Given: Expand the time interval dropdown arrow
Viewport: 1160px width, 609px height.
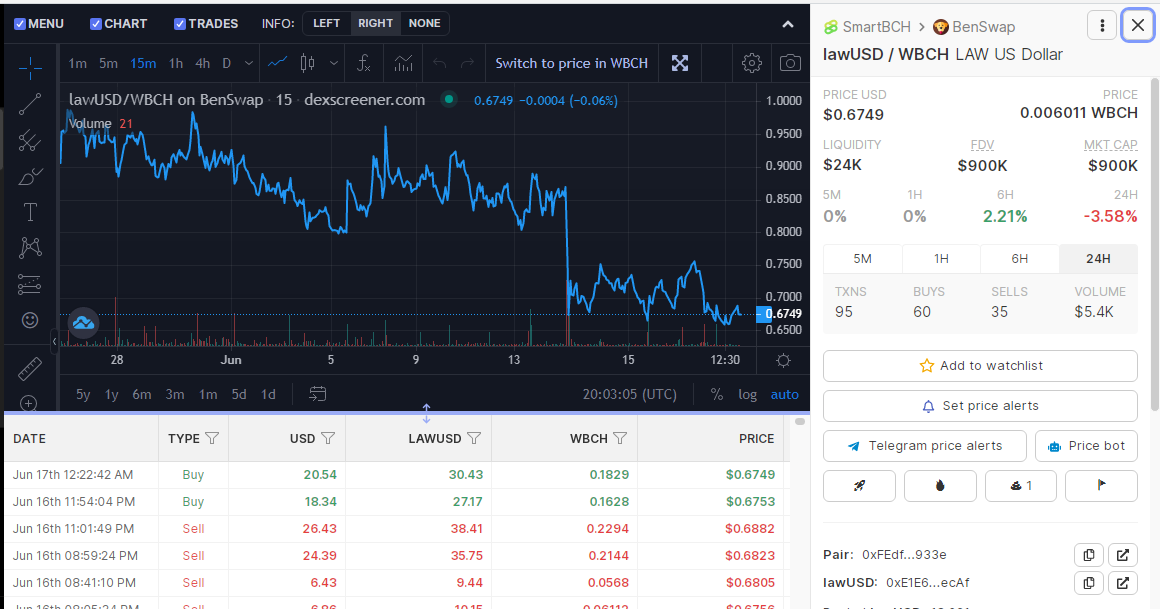Looking at the screenshot, I should [249, 64].
